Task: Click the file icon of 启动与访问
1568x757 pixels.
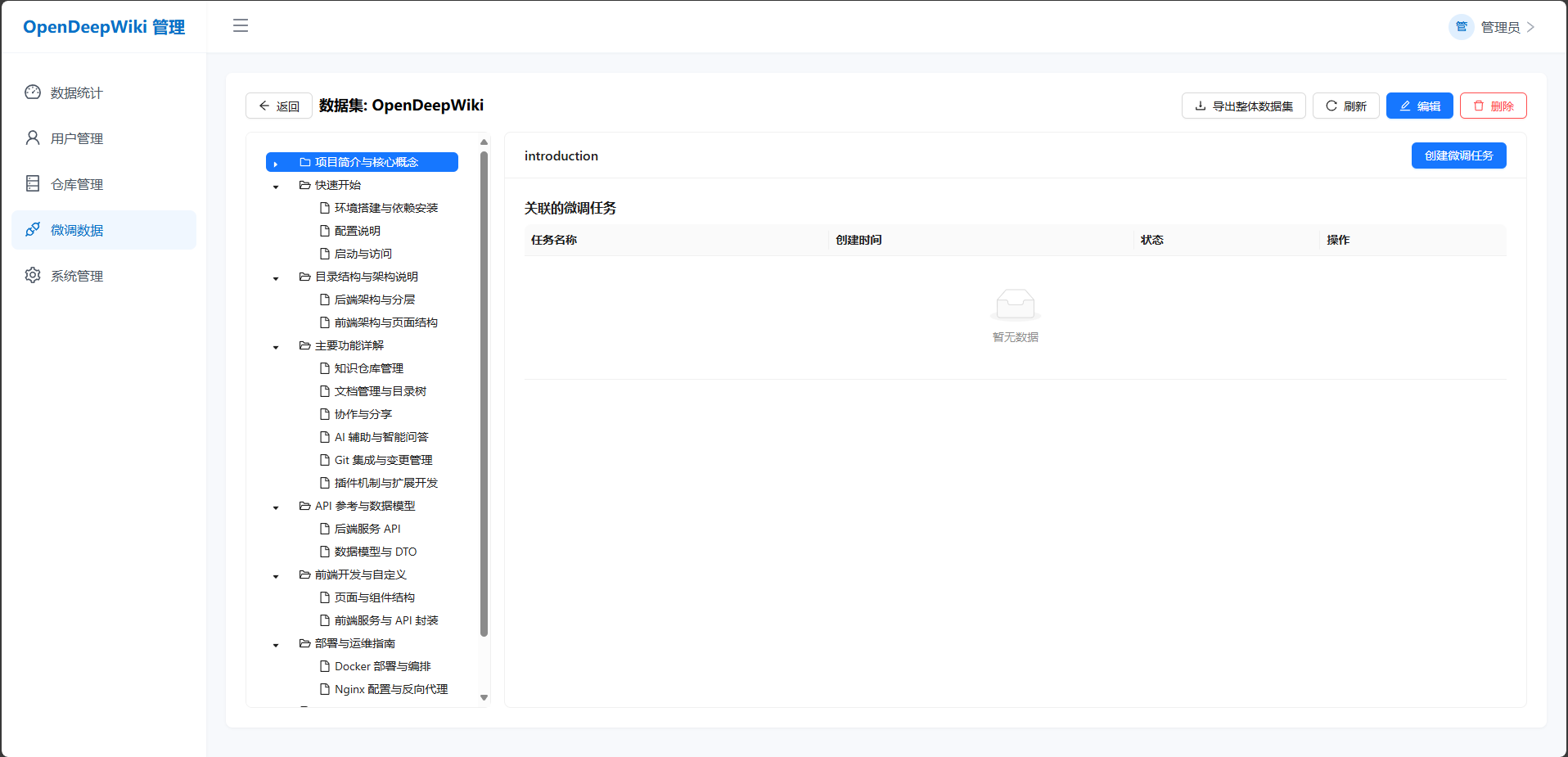Action: click(325, 254)
